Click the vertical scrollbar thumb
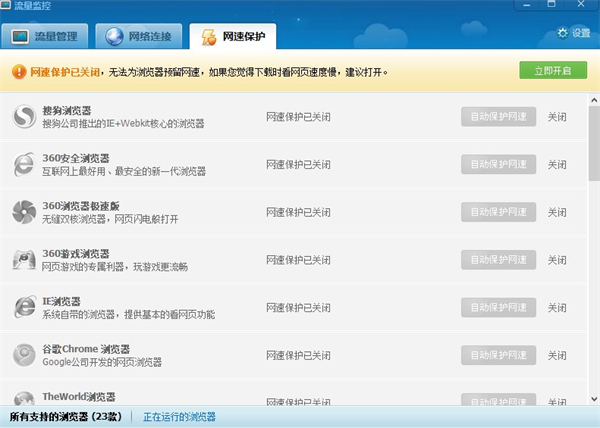This screenshot has height=428, width=600. coord(594,143)
